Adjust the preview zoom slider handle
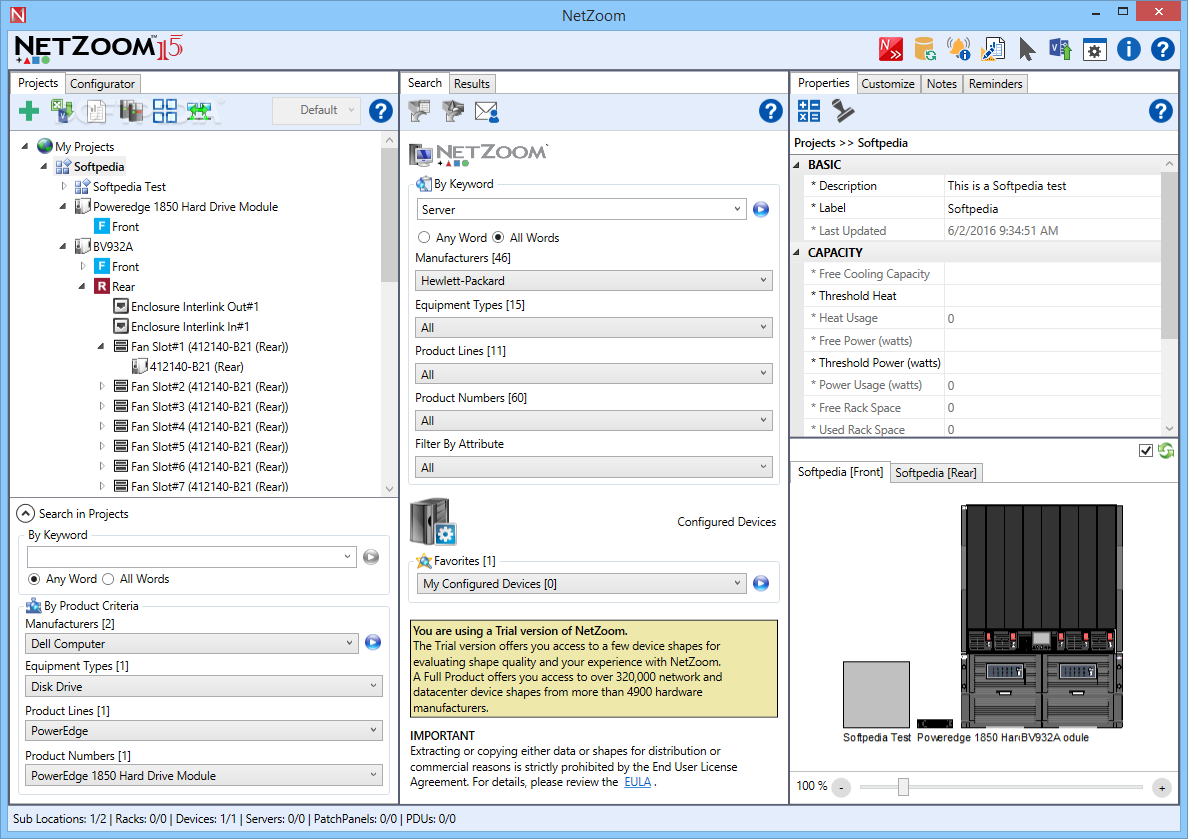Screen dimensions: 1188x839 (x=903, y=787)
